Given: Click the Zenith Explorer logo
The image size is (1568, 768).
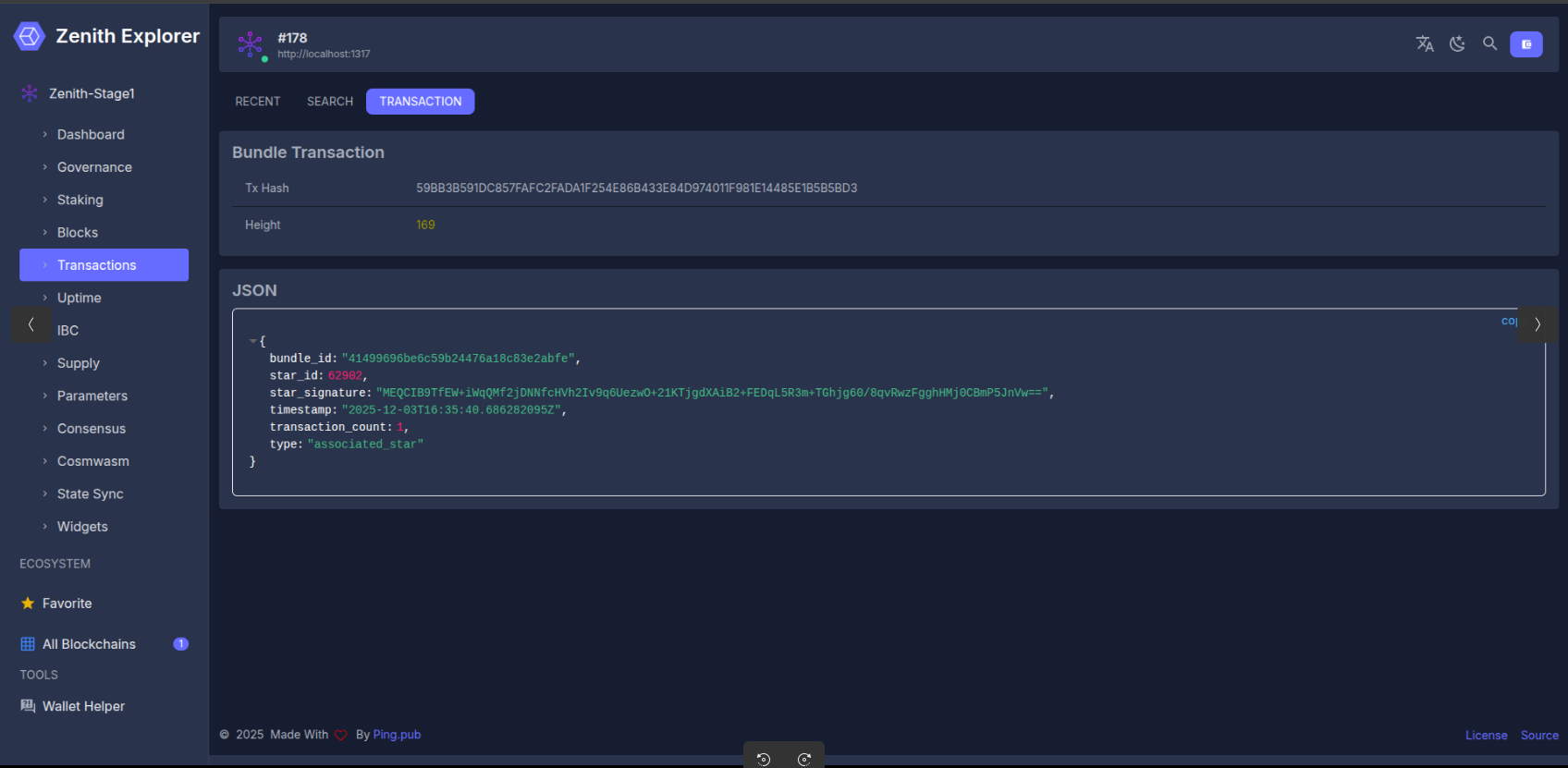Looking at the screenshot, I should coord(30,36).
